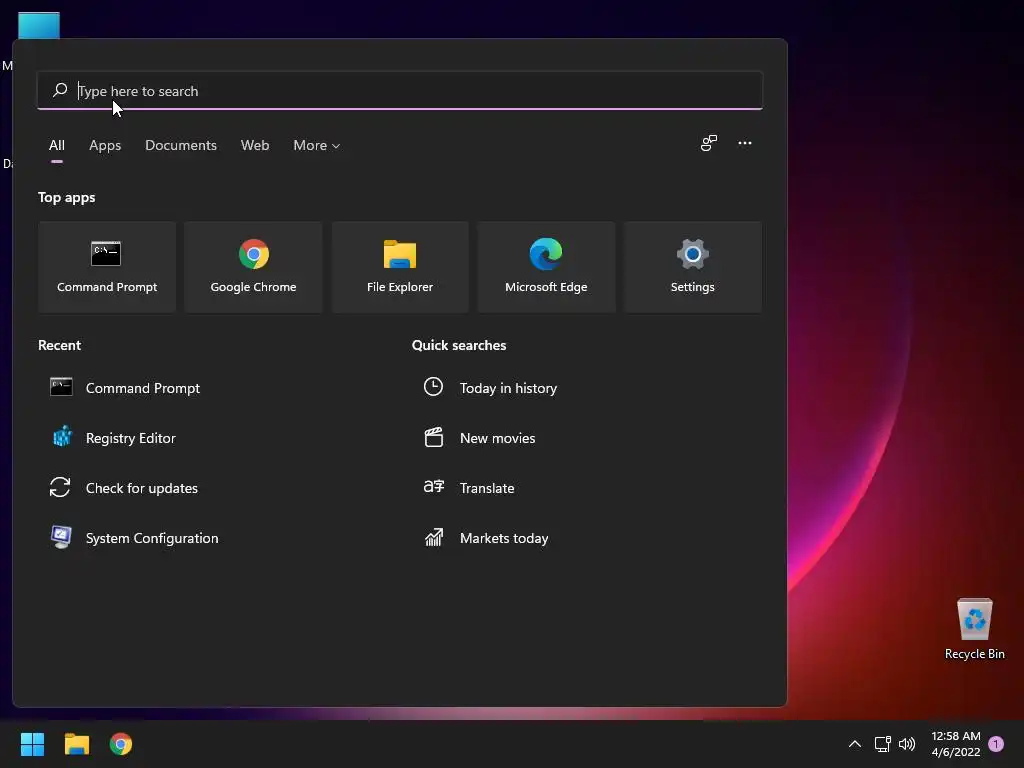The image size is (1024, 768).
Task: Launch Microsoft Edge from Top apps
Action: pyautogui.click(x=546, y=266)
